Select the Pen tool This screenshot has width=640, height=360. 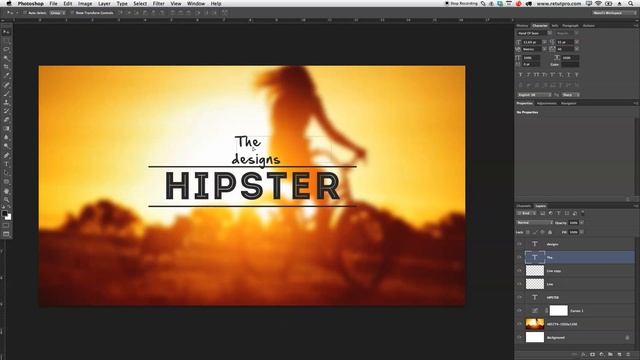pos(6,156)
